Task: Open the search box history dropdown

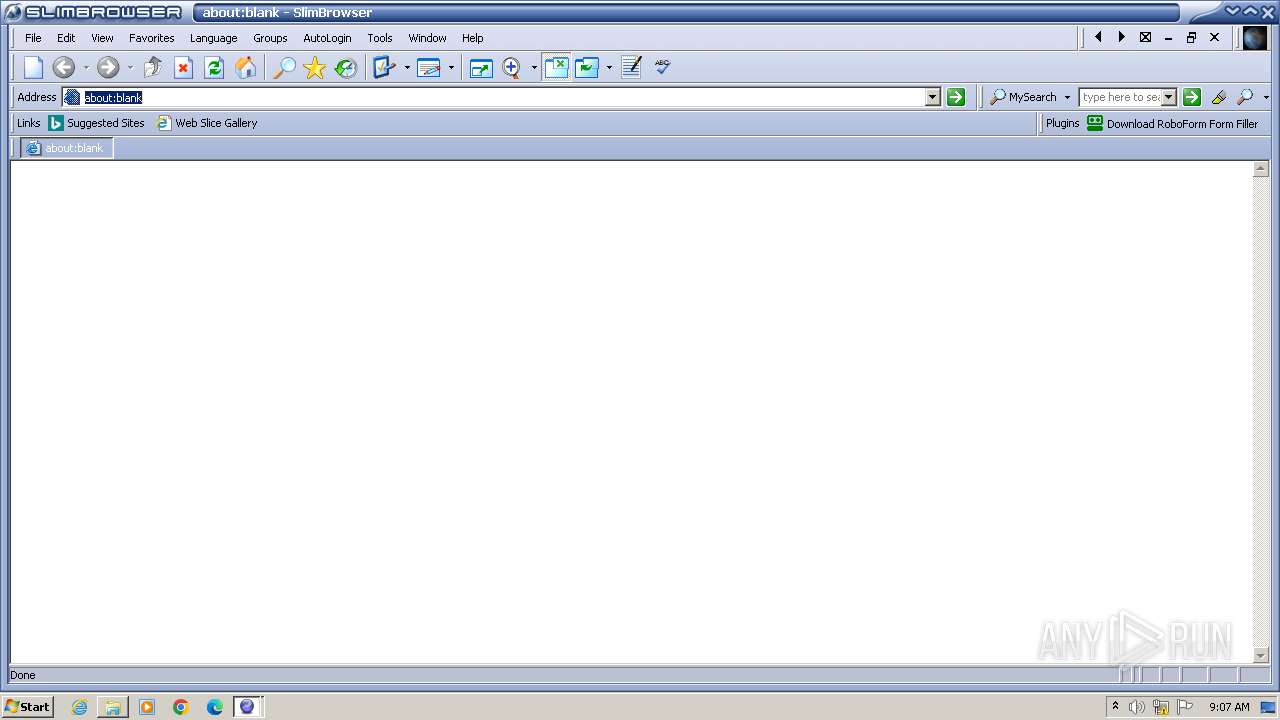Action: point(1169,97)
